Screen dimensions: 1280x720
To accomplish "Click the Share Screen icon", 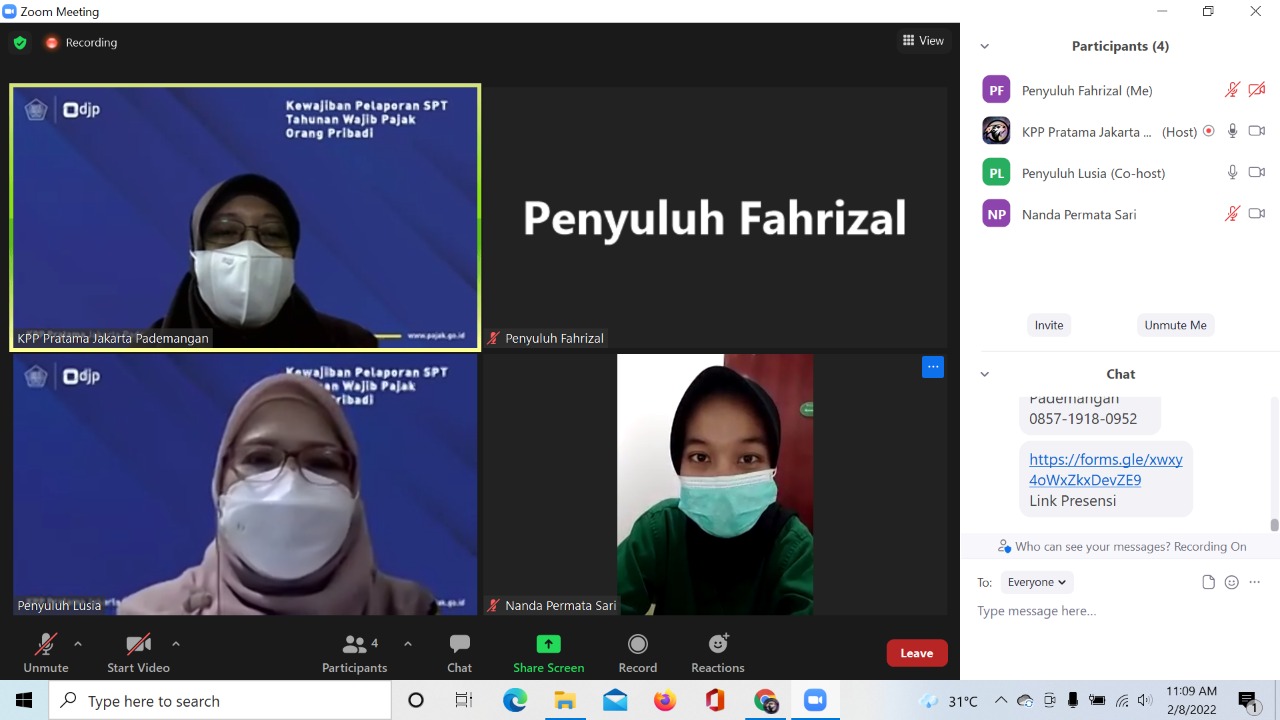I will tap(548, 644).
